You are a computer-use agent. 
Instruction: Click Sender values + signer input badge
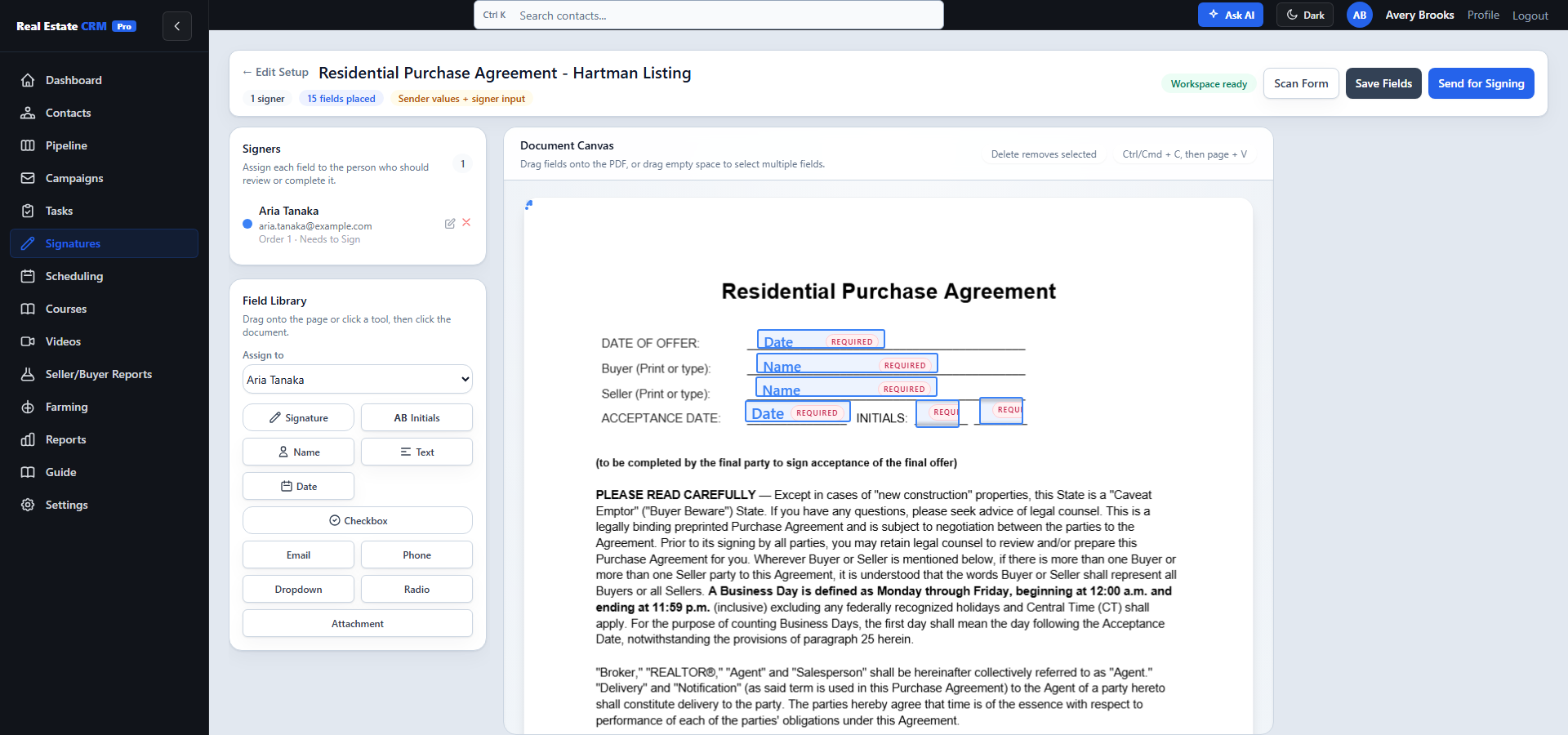(x=461, y=99)
